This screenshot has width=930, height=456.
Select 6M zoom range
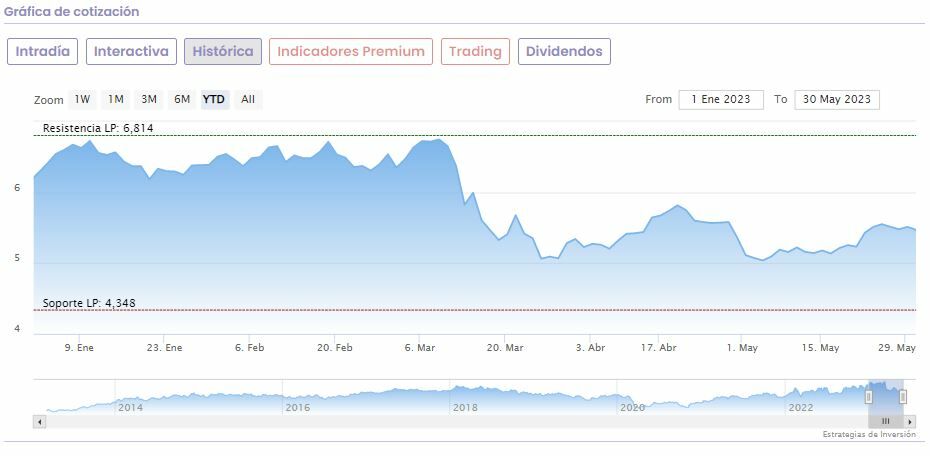[x=182, y=99]
